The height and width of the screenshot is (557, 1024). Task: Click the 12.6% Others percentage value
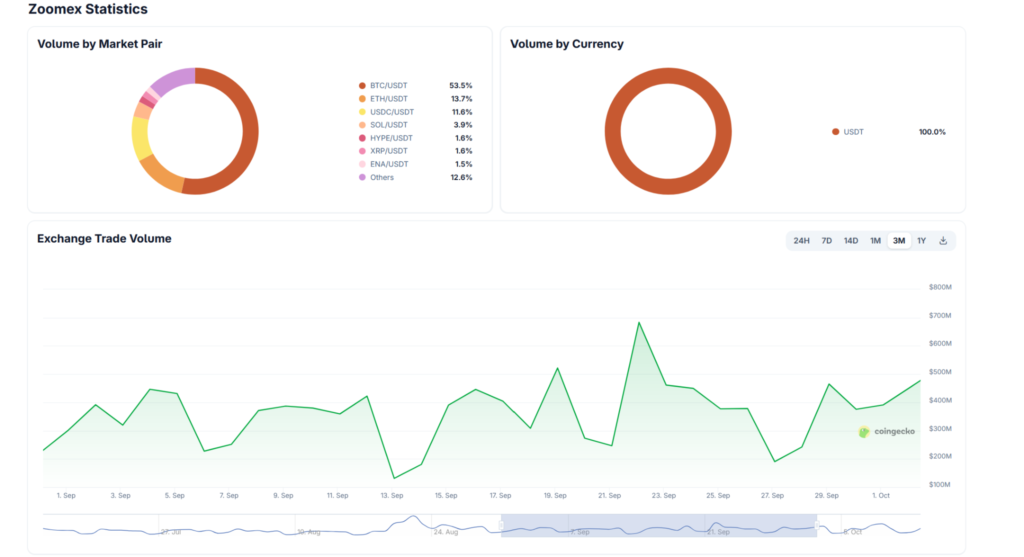click(461, 177)
